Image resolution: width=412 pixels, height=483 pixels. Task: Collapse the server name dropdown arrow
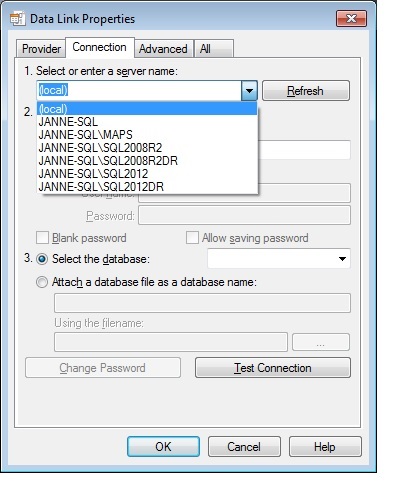click(x=249, y=90)
